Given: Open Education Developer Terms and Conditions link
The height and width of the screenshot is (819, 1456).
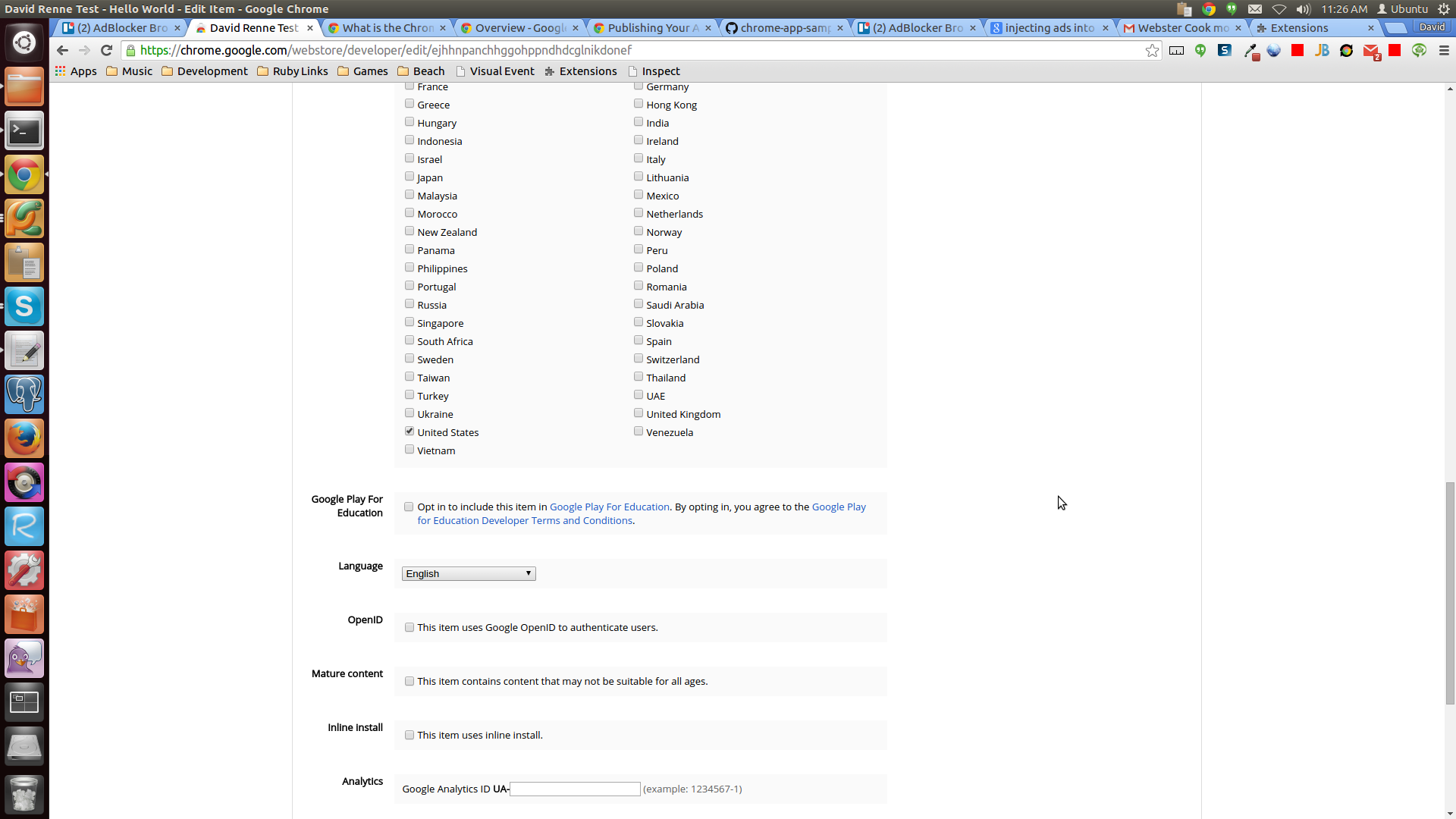Looking at the screenshot, I should click(x=642, y=513).
